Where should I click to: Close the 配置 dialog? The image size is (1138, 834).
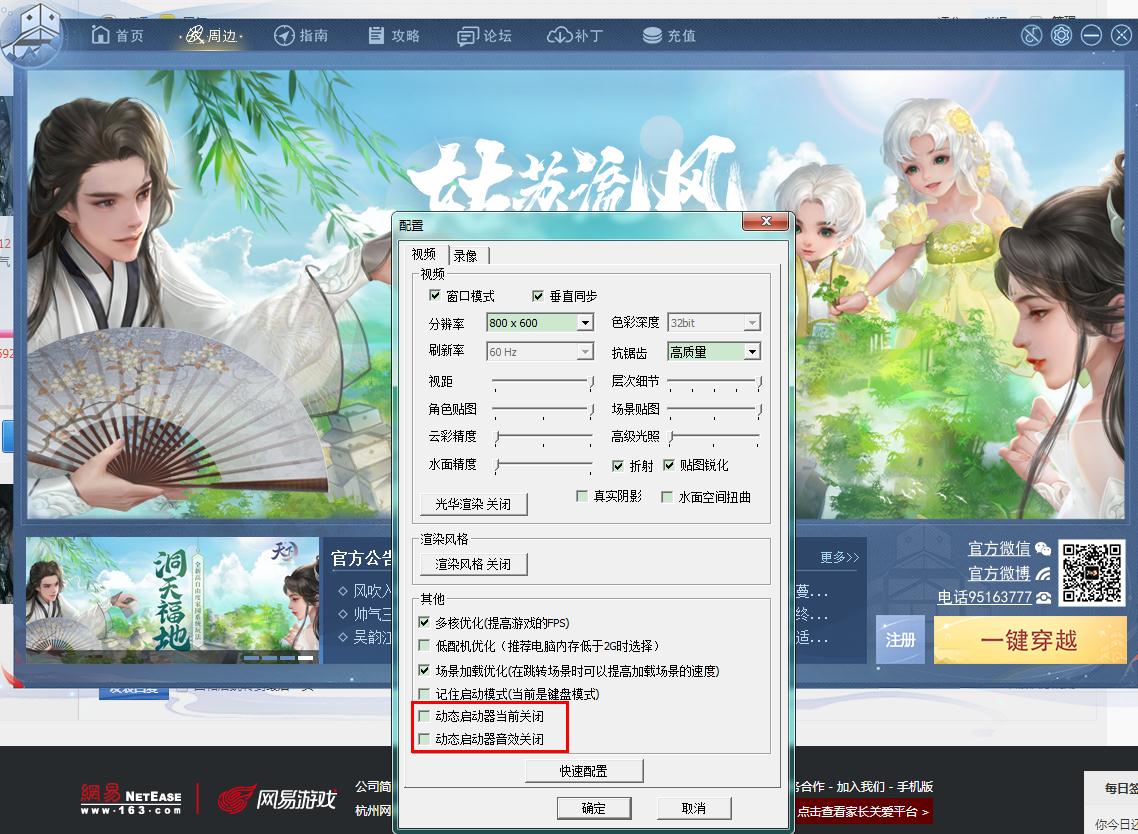click(766, 221)
